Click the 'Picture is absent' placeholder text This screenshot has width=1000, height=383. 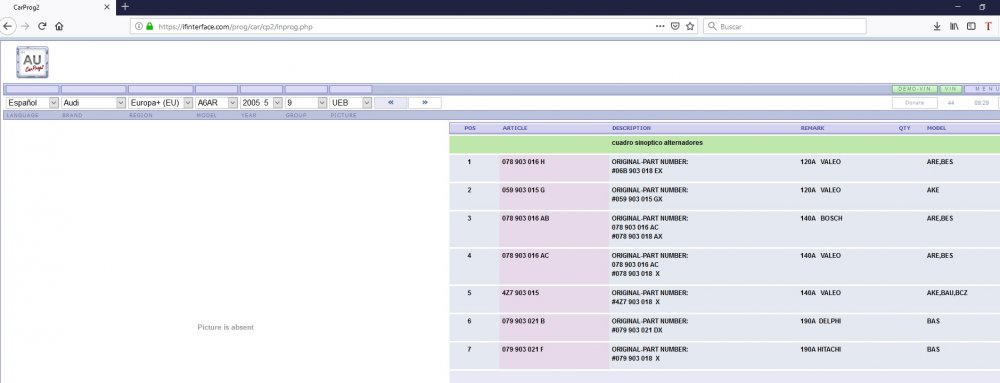[225, 327]
